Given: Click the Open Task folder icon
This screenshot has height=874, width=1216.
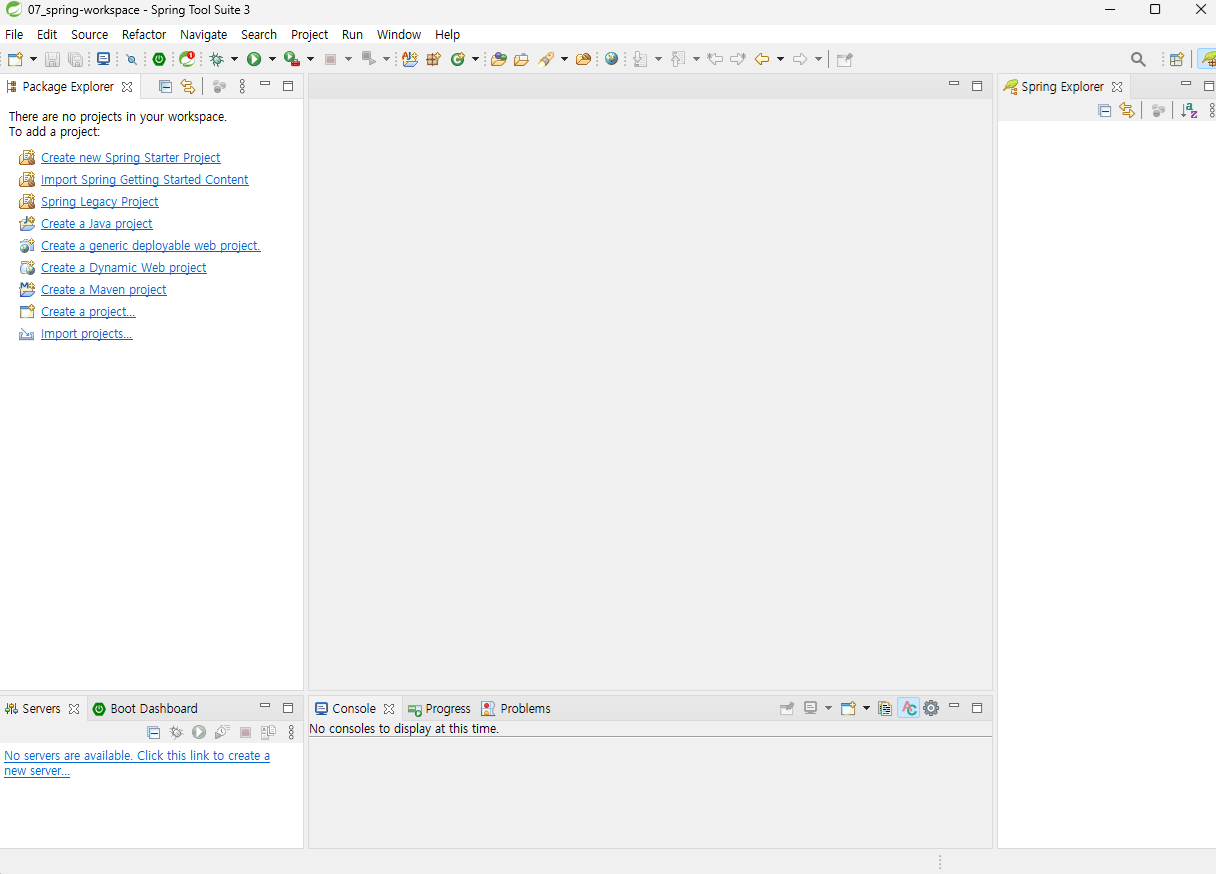Looking at the screenshot, I should (x=521, y=59).
